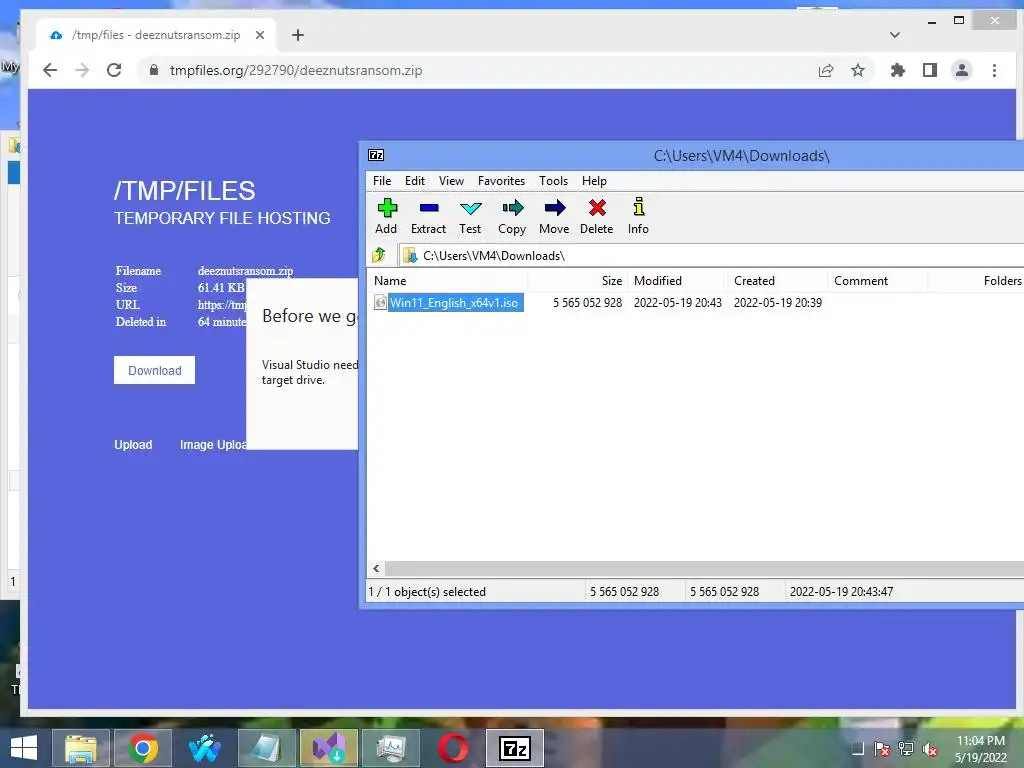Click the left arrow of 7-Zip horizontal scrollbar
This screenshot has width=1024, height=768.
[376, 568]
